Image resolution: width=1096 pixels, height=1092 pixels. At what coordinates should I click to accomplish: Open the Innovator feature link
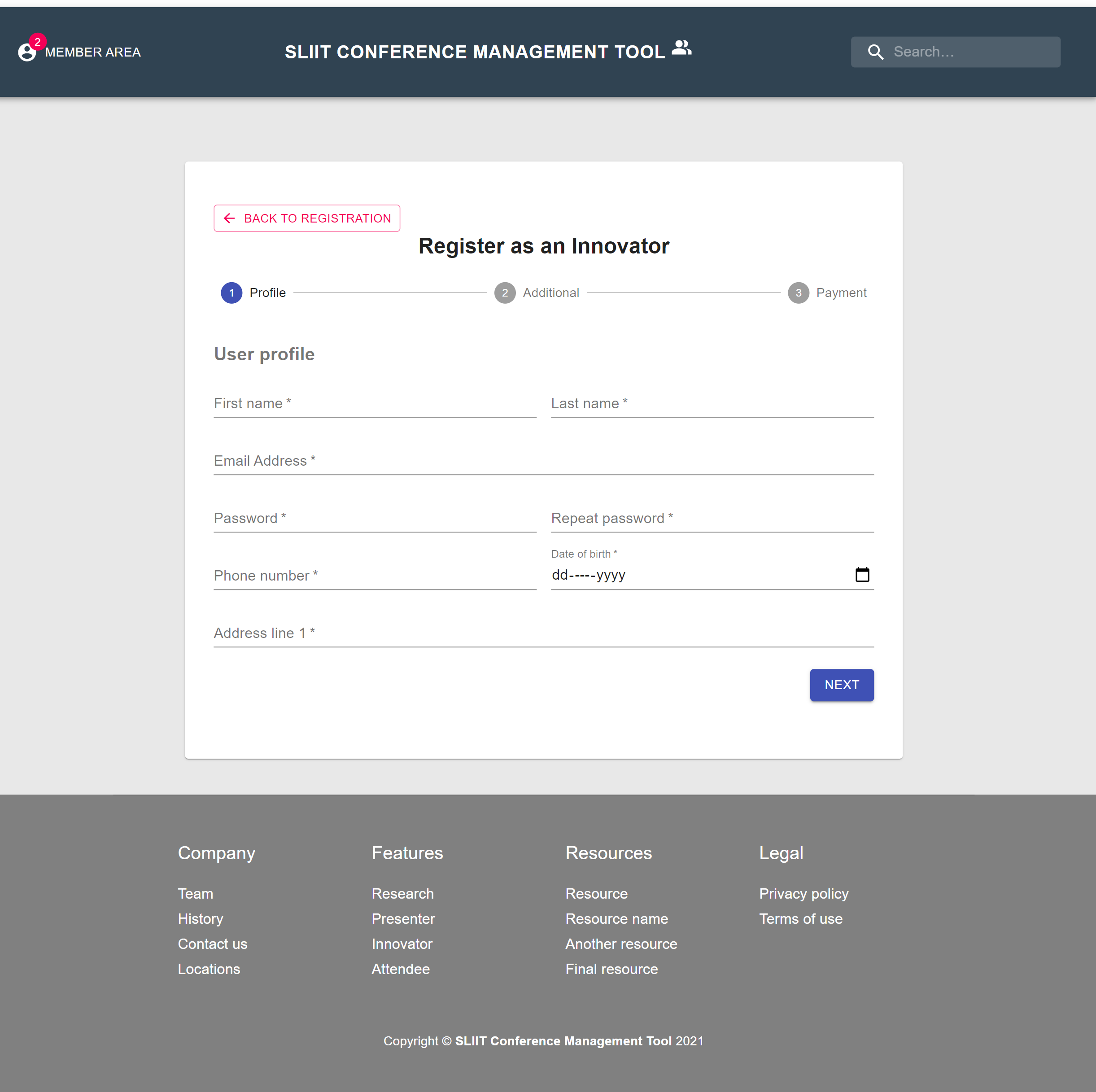click(x=402, y=943)
